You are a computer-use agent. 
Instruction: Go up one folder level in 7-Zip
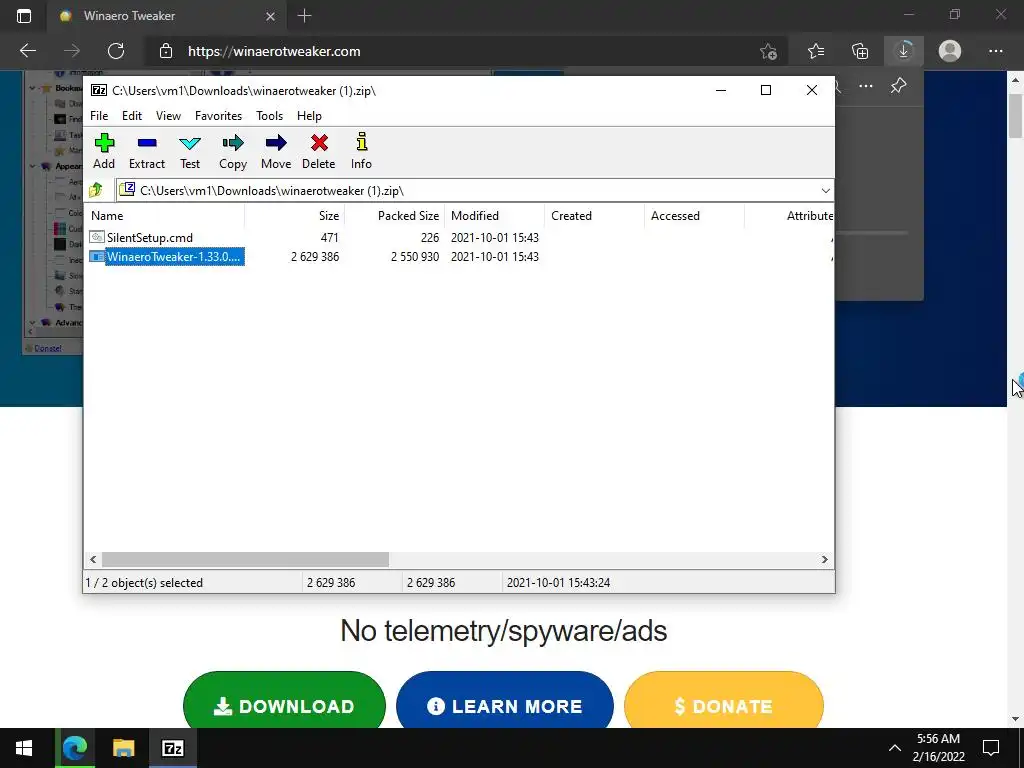(96, 190)
